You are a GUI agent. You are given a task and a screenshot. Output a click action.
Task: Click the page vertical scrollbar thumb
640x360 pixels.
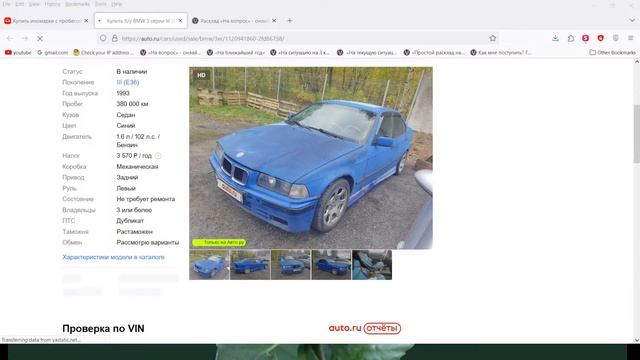636,134
